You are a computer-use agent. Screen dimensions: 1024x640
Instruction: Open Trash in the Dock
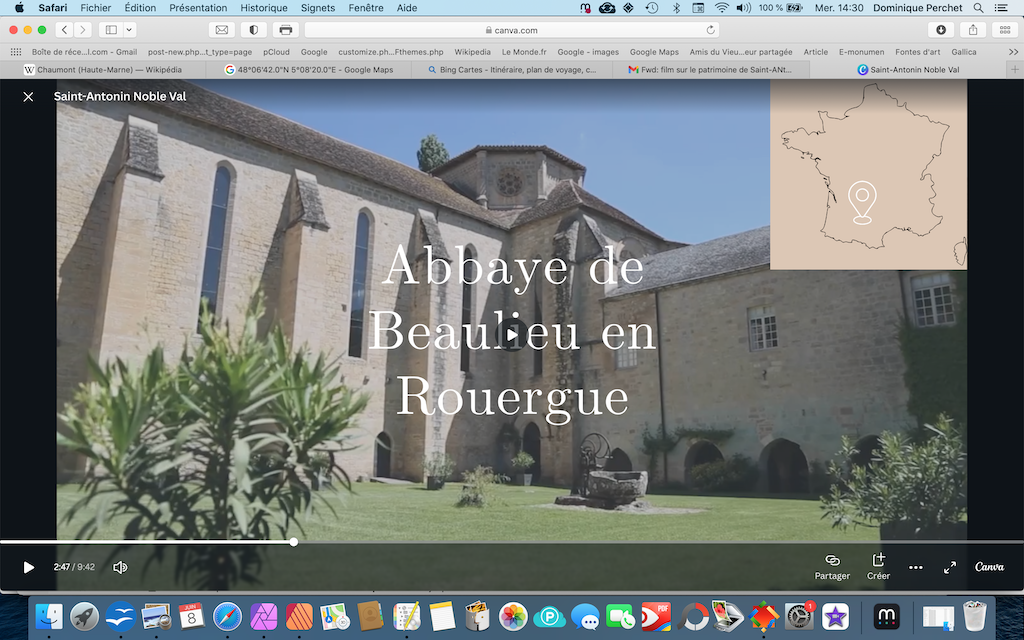(x=974, y=616)
